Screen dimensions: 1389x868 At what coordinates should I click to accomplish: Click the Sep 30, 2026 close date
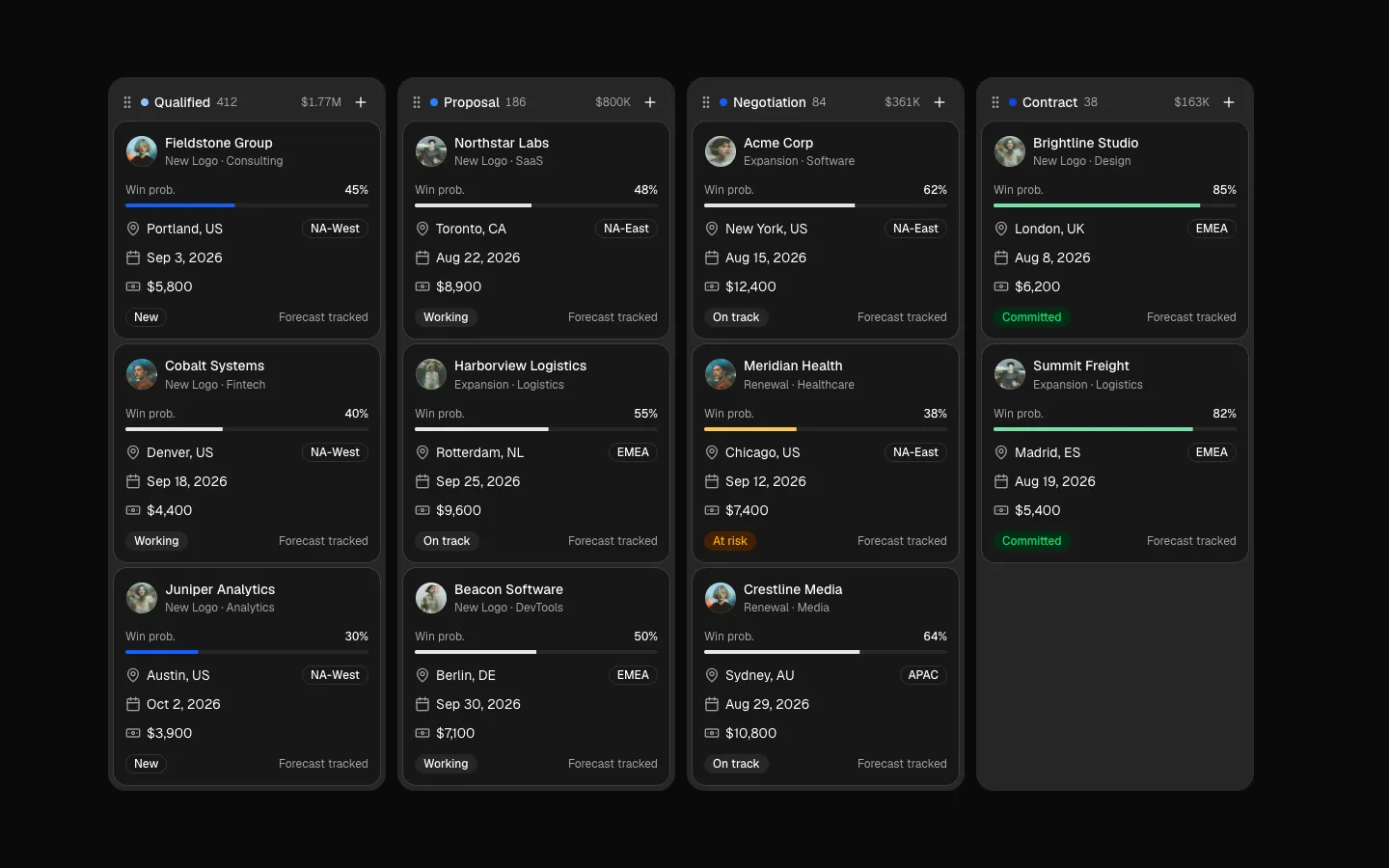478,704
